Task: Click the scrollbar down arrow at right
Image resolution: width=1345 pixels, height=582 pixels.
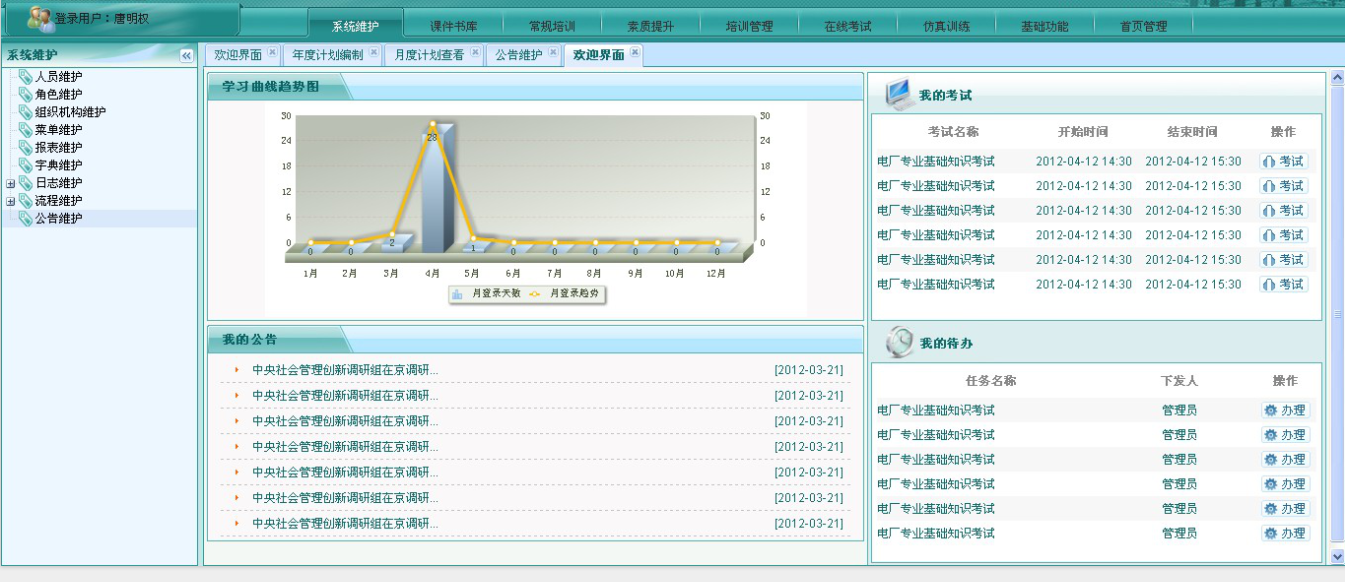Action: coord(1337,555)
